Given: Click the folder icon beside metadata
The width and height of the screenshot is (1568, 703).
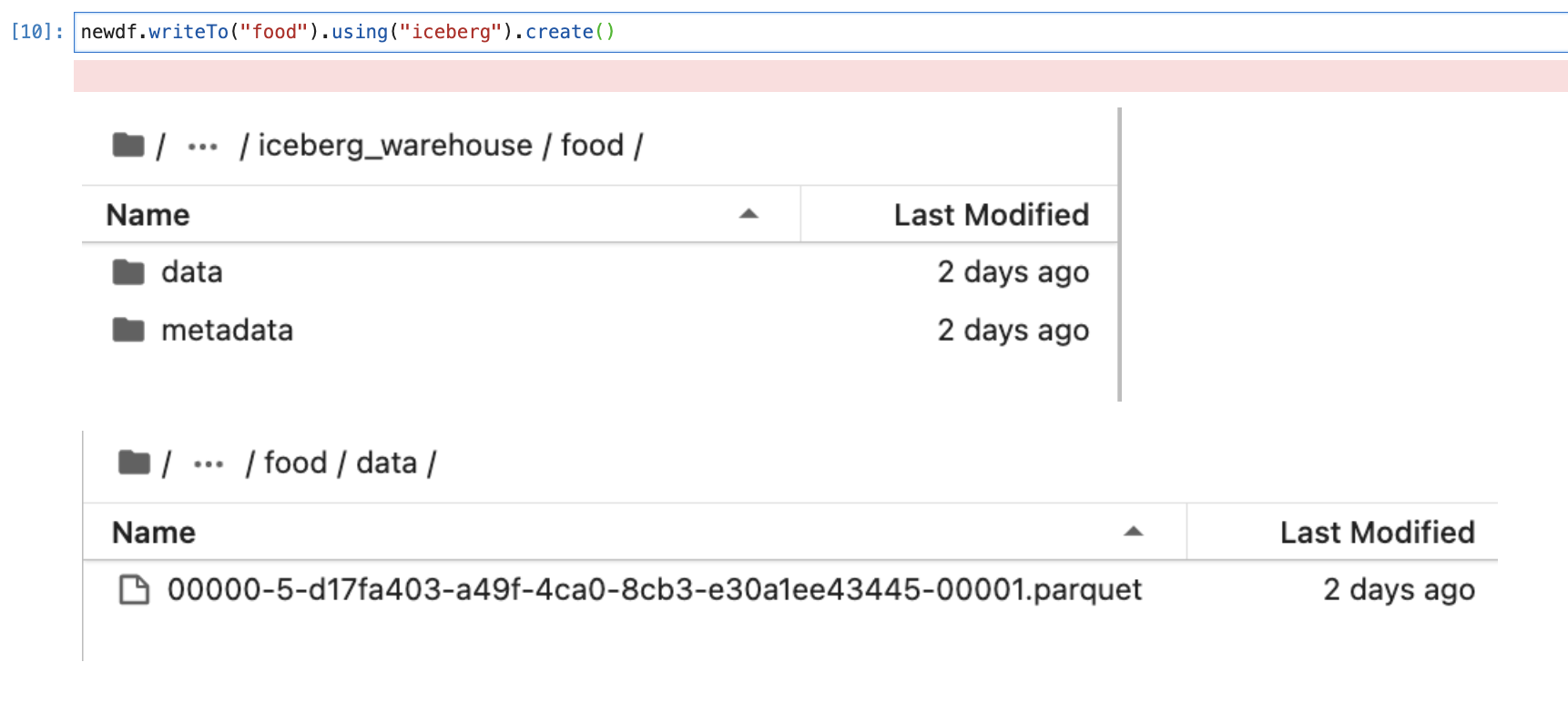Looking at the screenshot, I should (x=128, y=330).
